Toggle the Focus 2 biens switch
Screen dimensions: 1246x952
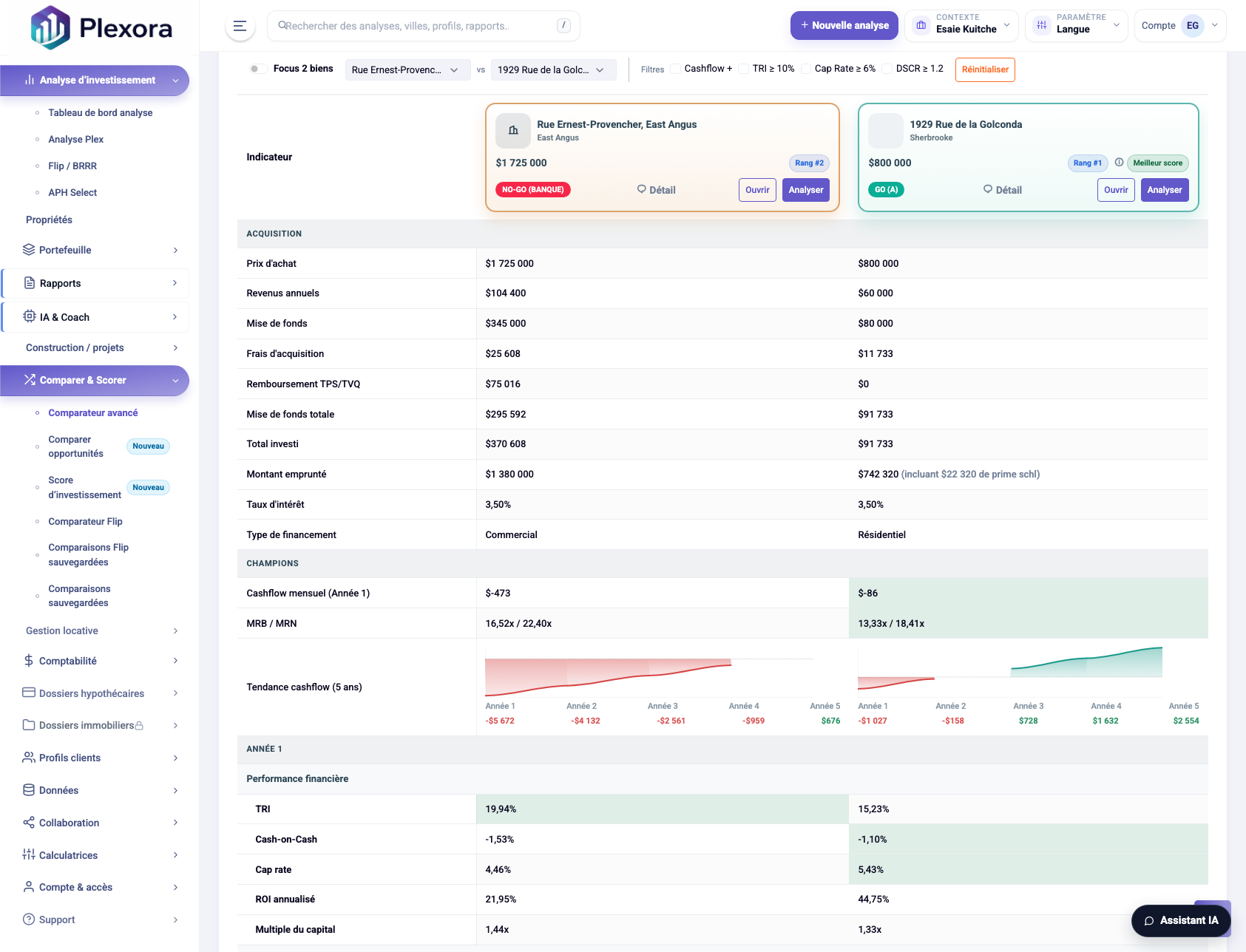pyautogui.click(x=258, y=69)
